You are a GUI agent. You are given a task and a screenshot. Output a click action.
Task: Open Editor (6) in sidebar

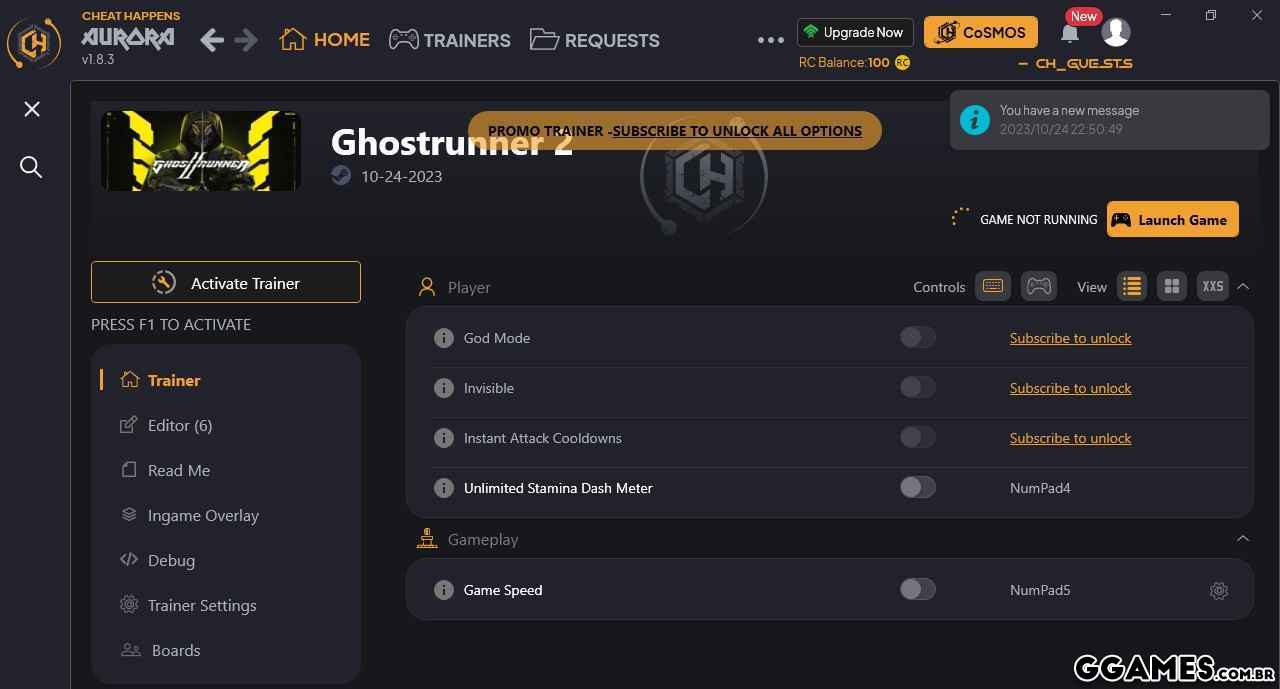(x=166, y=425)
